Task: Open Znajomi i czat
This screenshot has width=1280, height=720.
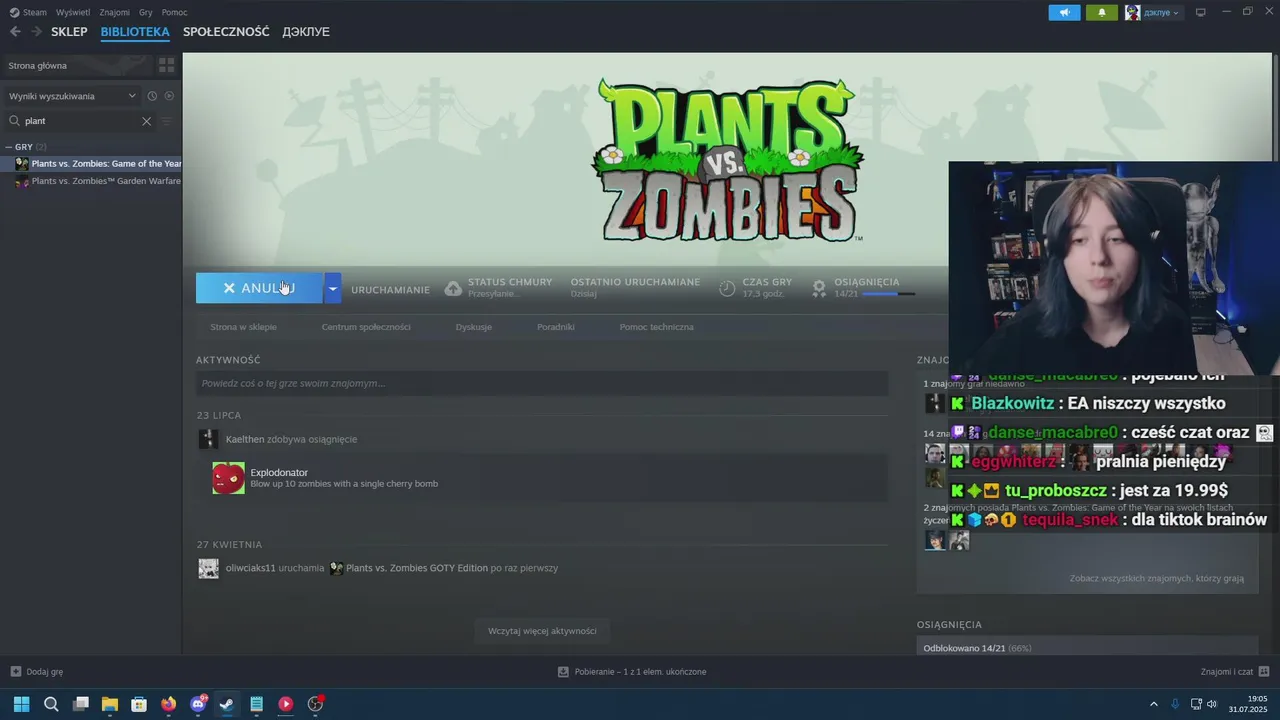Action: [1235, 672]
